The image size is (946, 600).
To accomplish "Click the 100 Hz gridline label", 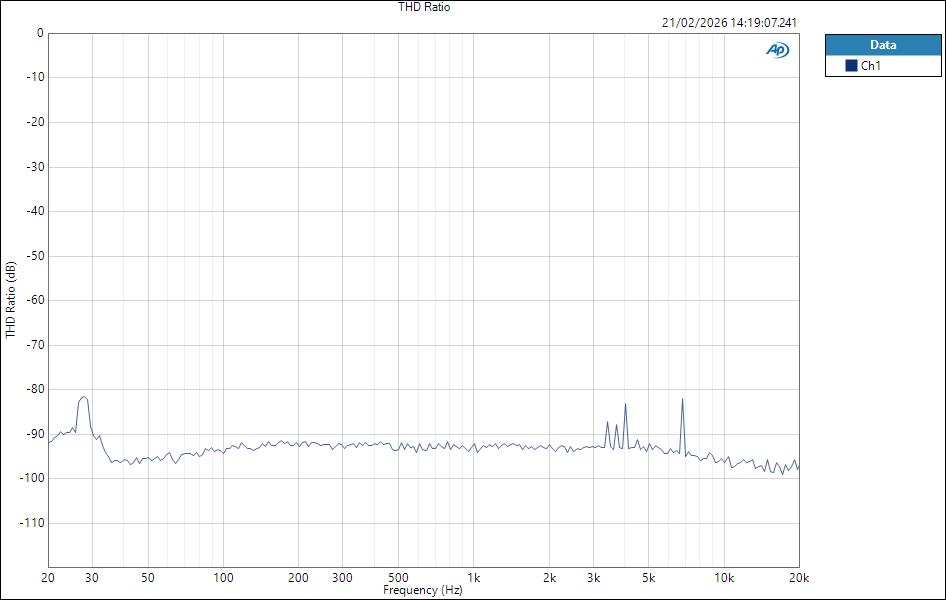I will coord(224,577).
